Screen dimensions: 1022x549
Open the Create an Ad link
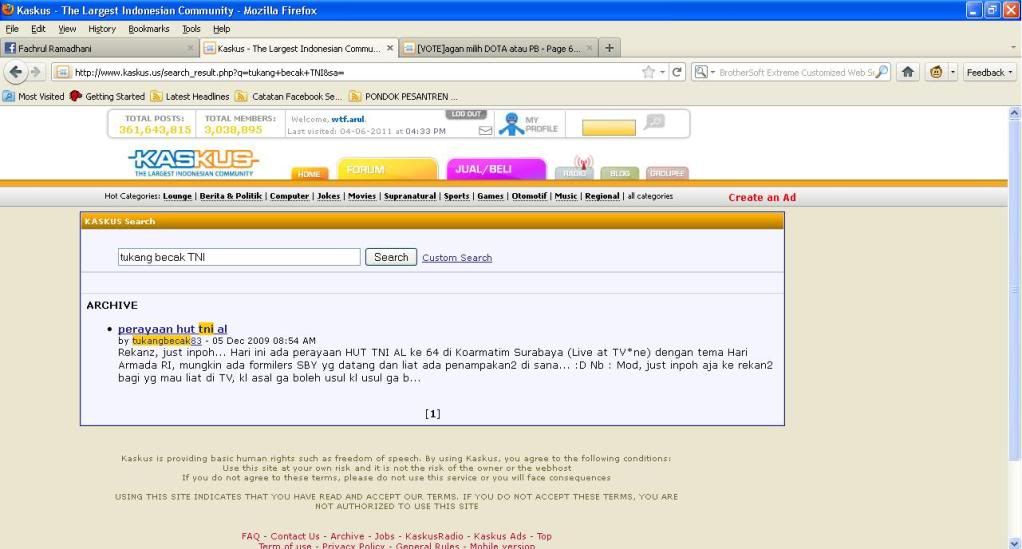762,197
